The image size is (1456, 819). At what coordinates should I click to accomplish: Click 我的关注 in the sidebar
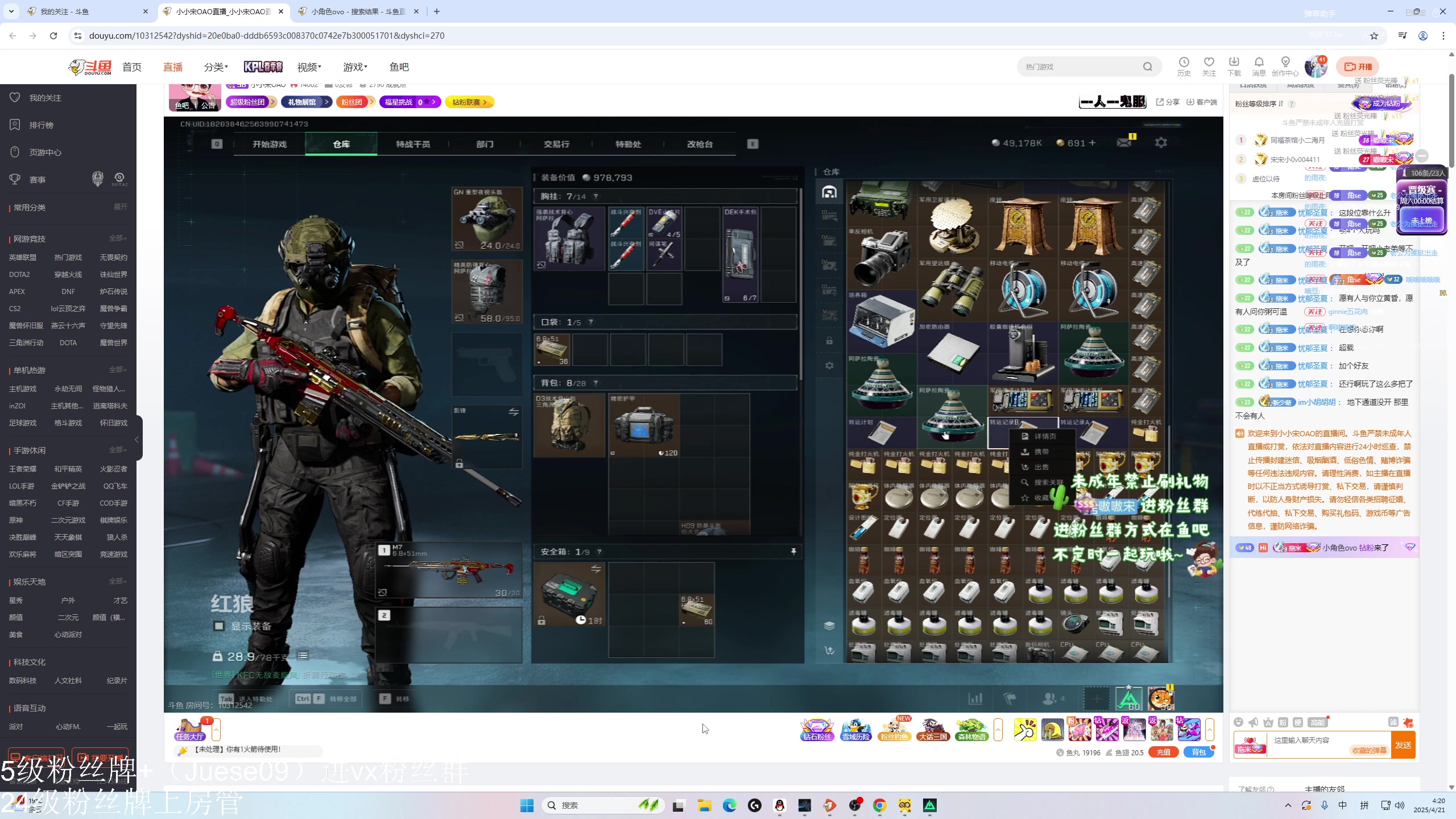click(45, 98)
